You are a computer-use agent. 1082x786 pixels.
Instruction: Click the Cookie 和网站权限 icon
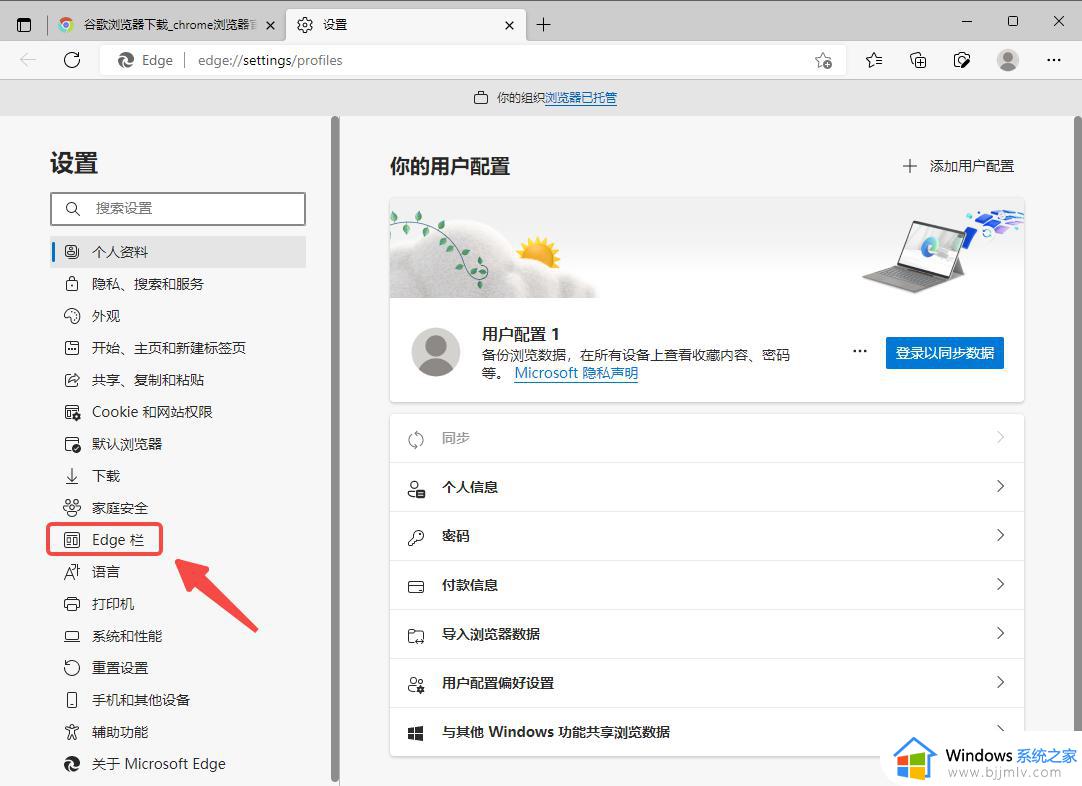pyautogui.click(x=72, y=412)
